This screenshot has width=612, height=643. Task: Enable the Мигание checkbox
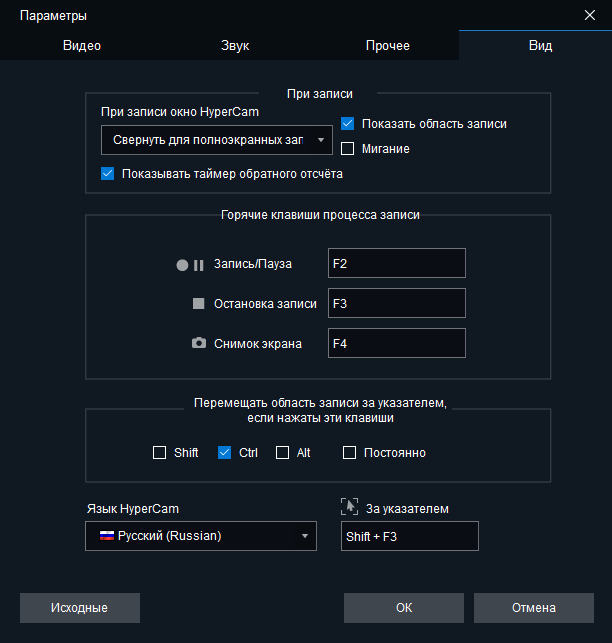(x=348, y=149)
